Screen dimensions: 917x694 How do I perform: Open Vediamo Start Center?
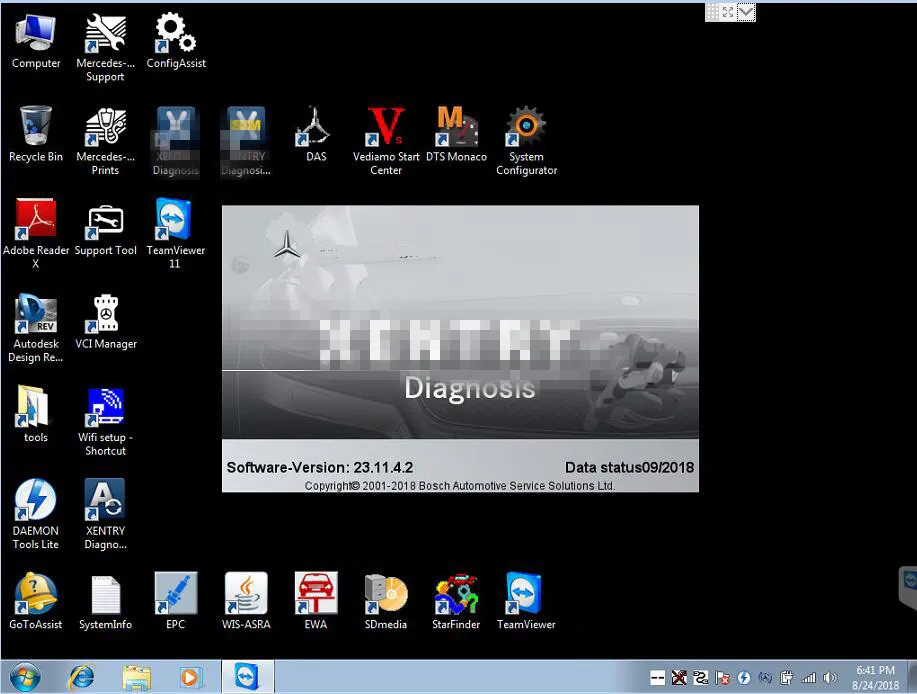pos(386,140)
